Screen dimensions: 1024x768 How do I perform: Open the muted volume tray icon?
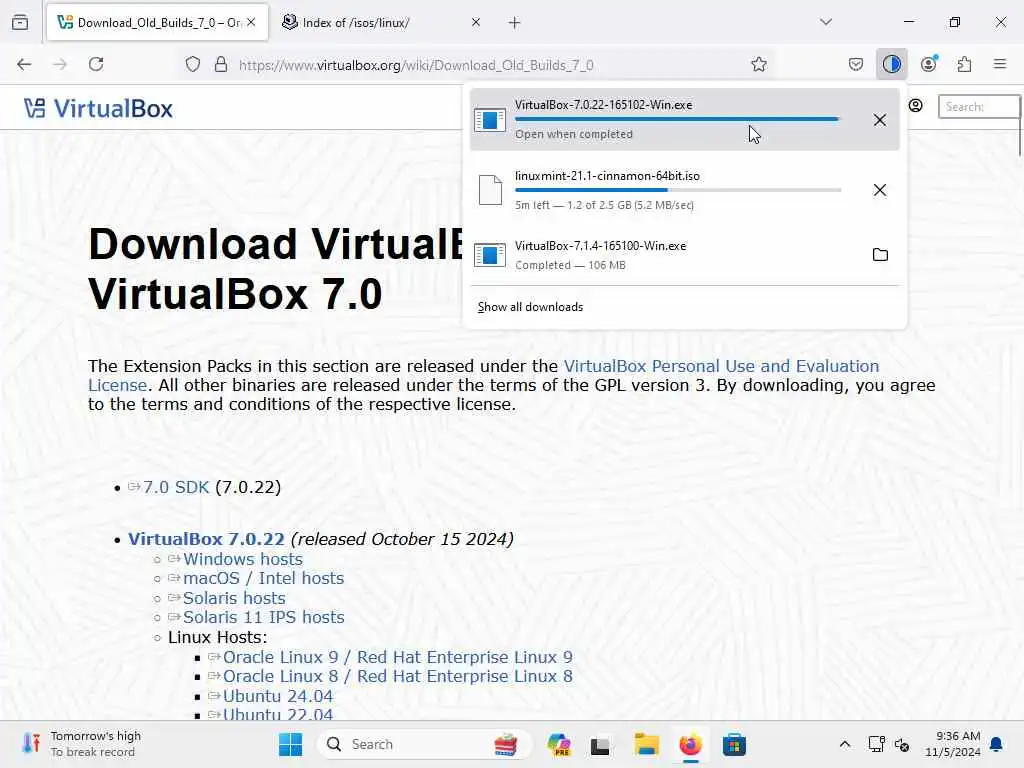pyautogui.click(x=902, y=744)
